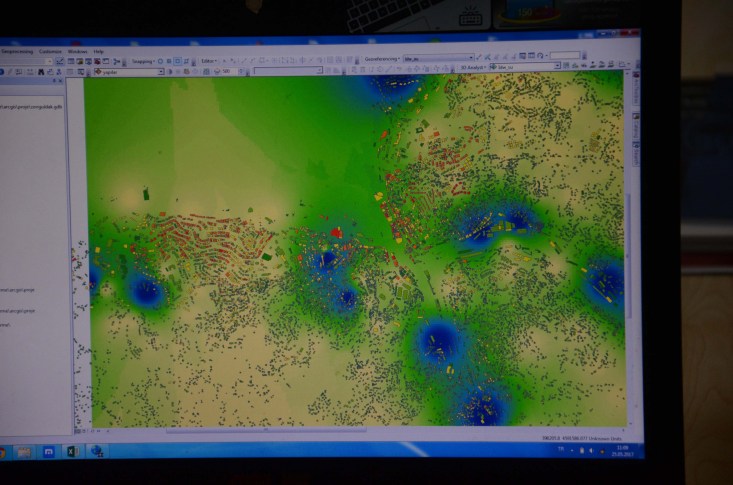Click the Georeferencing toolbar menu button
The image size is (733, 485).
tap(382, 58)
